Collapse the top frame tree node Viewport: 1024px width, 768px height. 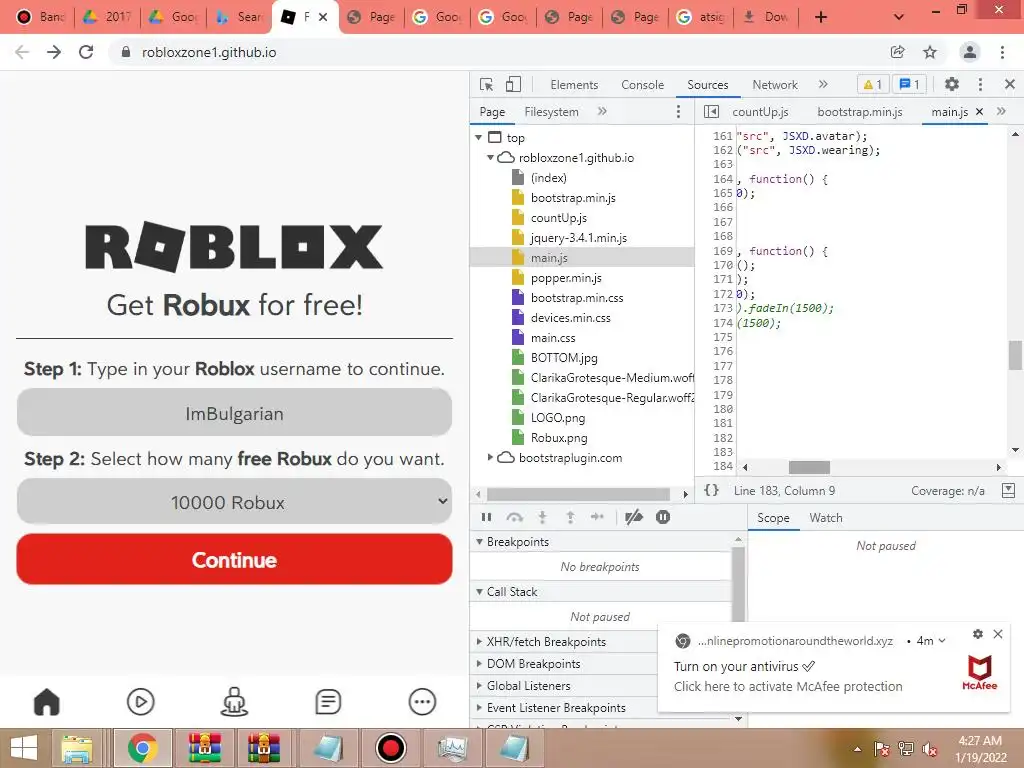tap(479, 137)
